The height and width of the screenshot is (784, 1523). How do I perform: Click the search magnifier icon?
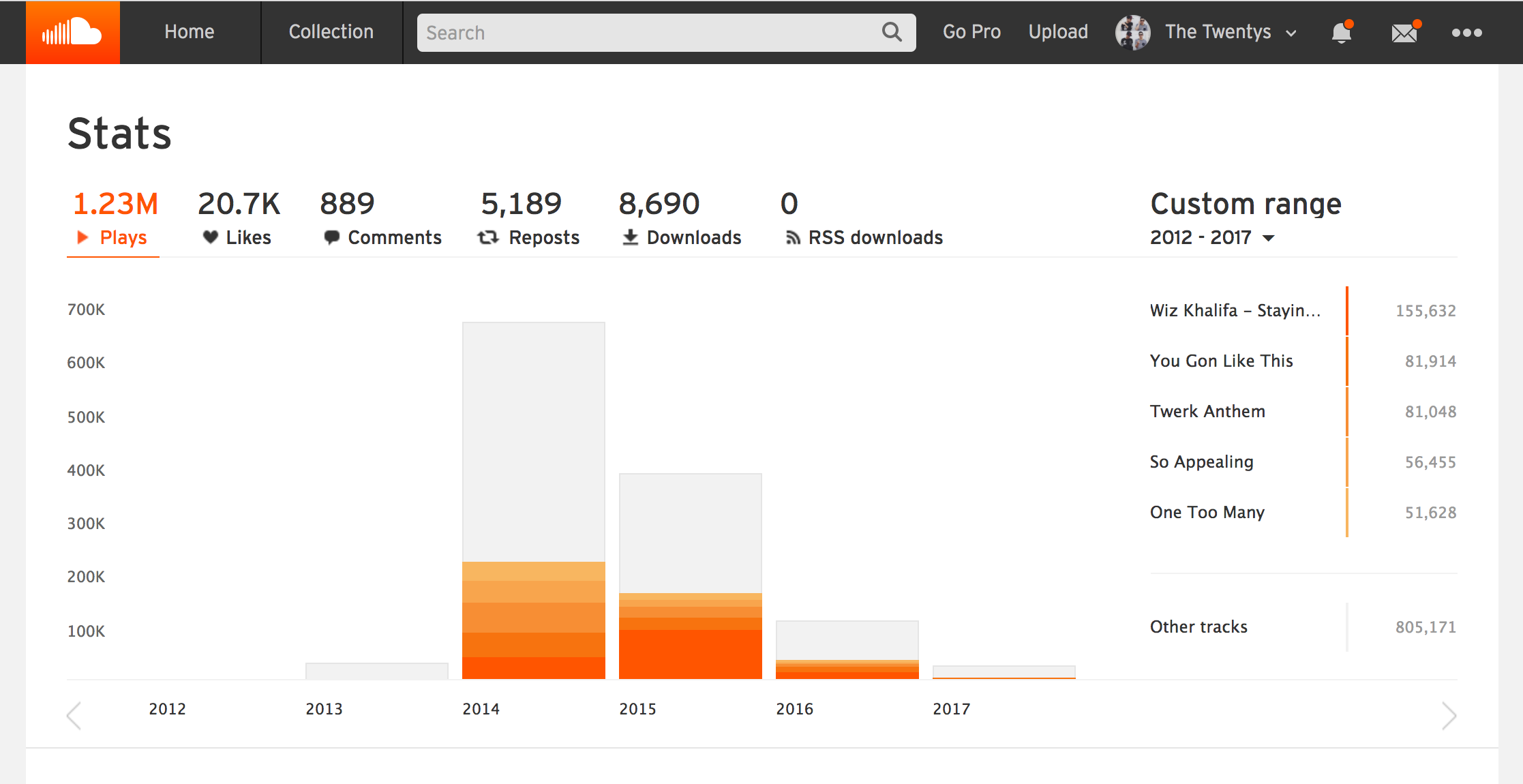click(x=892, y=32)
